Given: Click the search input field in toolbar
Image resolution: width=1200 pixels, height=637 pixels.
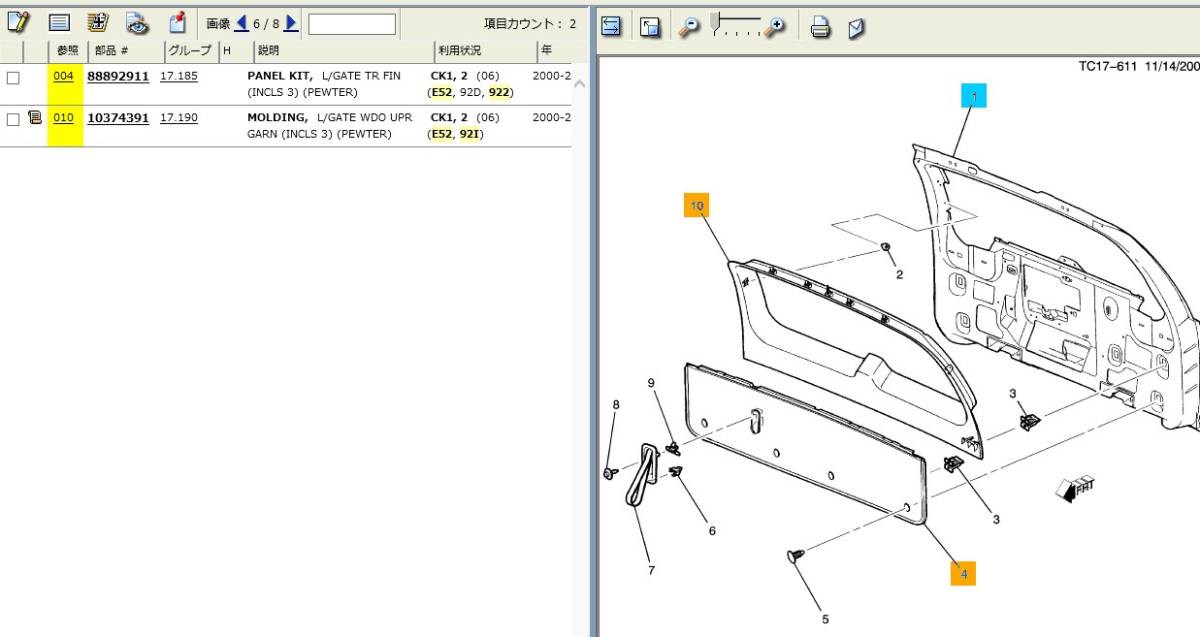Looking at the screenshot, I should pyautogui.click(x=351, y=24).
